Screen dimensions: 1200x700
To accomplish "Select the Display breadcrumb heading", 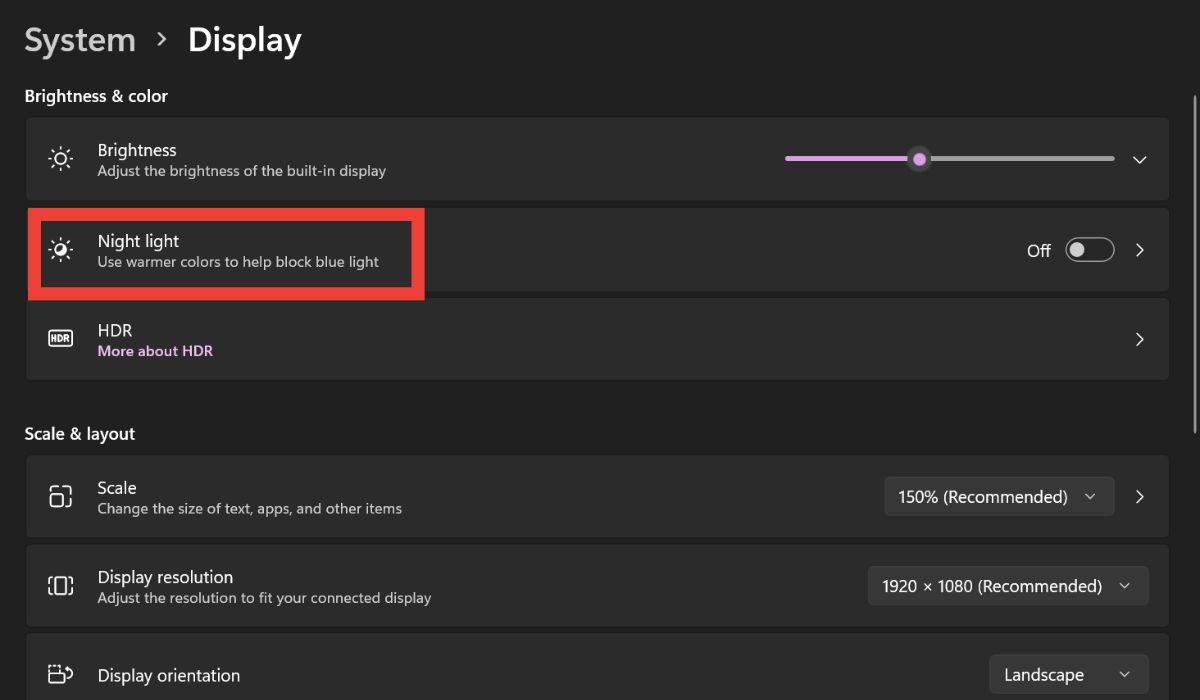I will pos(244,39).
